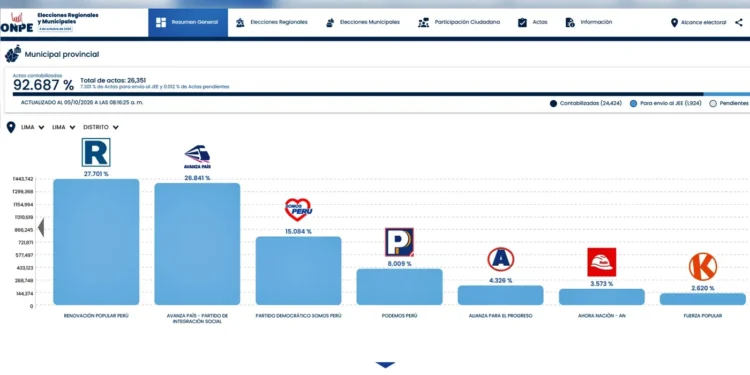
Task: Click the PODEMOS PERÚ axis label
Action: tap(399, 316)
